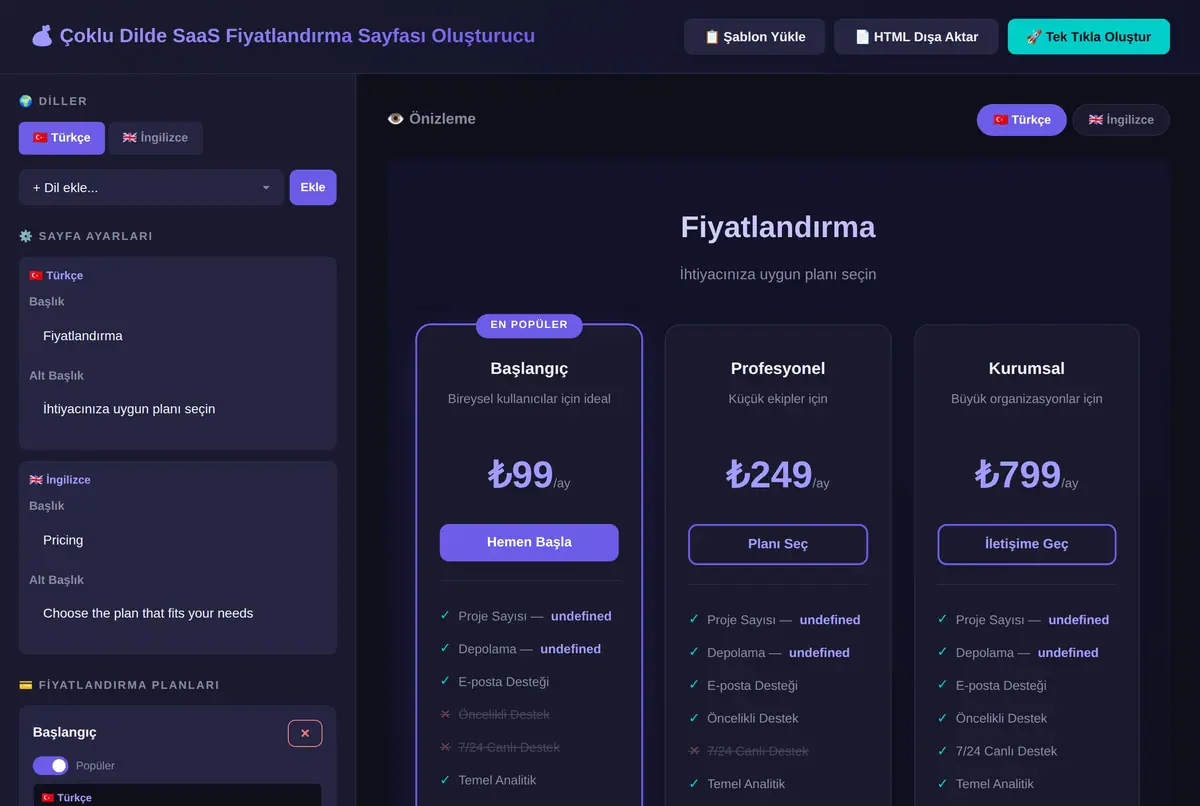
Task: Click the ₺799 price
Action: click(1018, 474)
